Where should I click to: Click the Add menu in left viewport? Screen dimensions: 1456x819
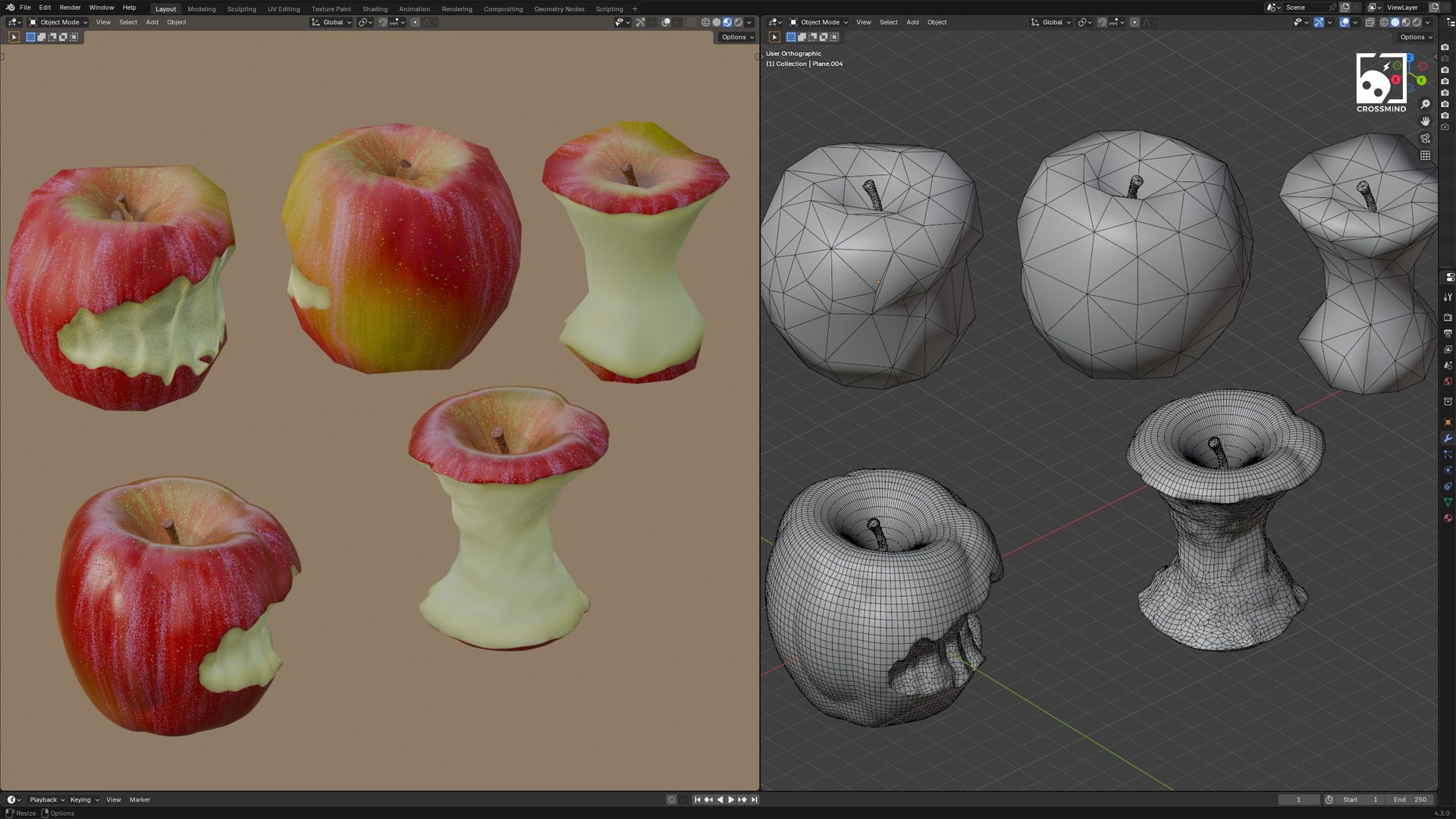152,22
